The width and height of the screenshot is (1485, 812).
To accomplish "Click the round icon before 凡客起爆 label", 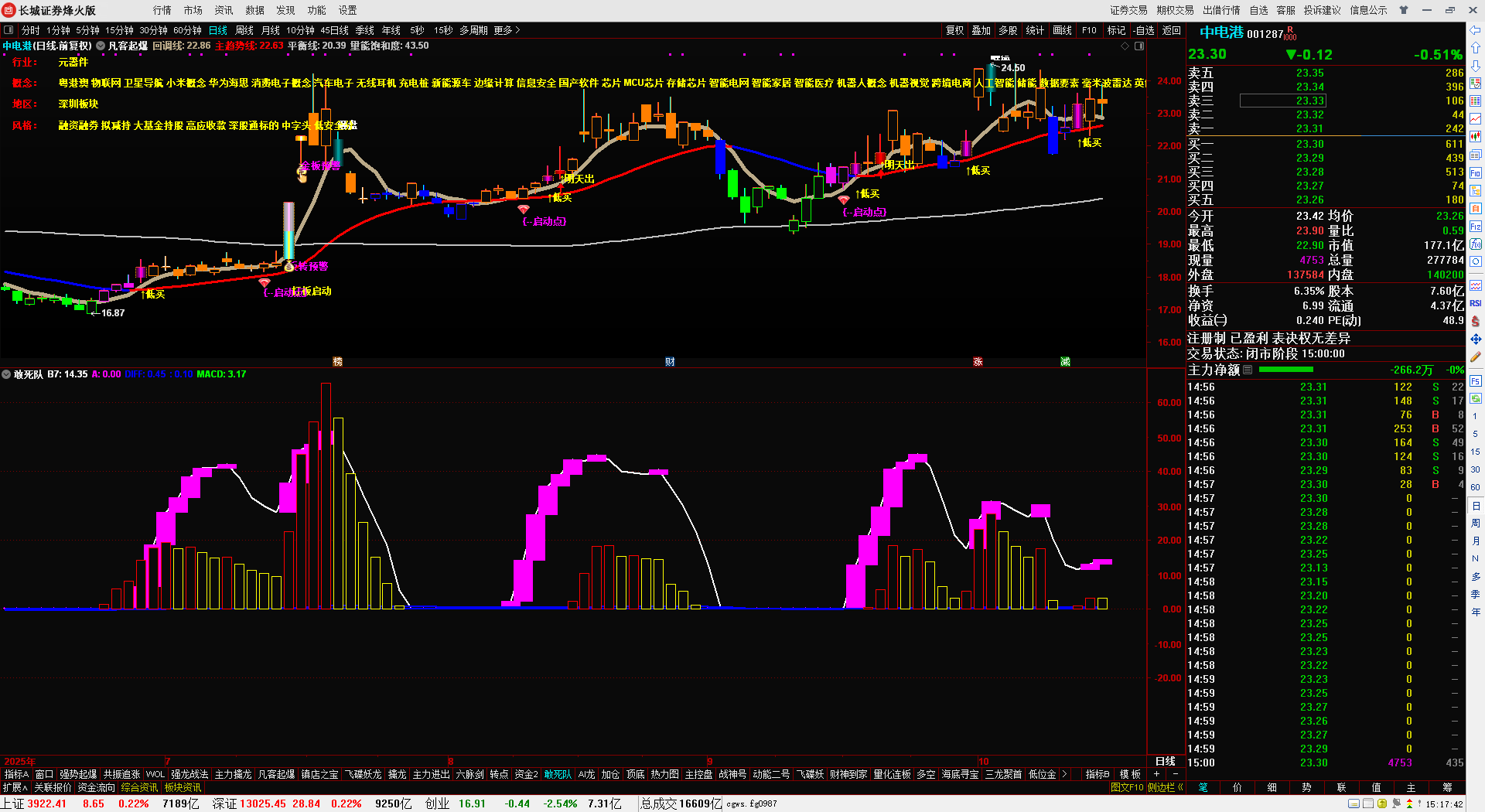I will (x=101, y=46).
